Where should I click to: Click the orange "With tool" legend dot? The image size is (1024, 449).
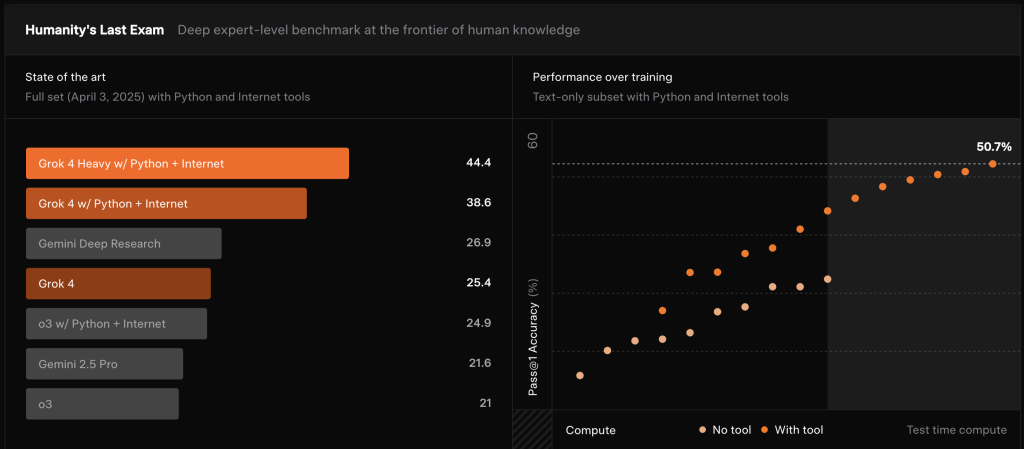(x=765, y=430)
